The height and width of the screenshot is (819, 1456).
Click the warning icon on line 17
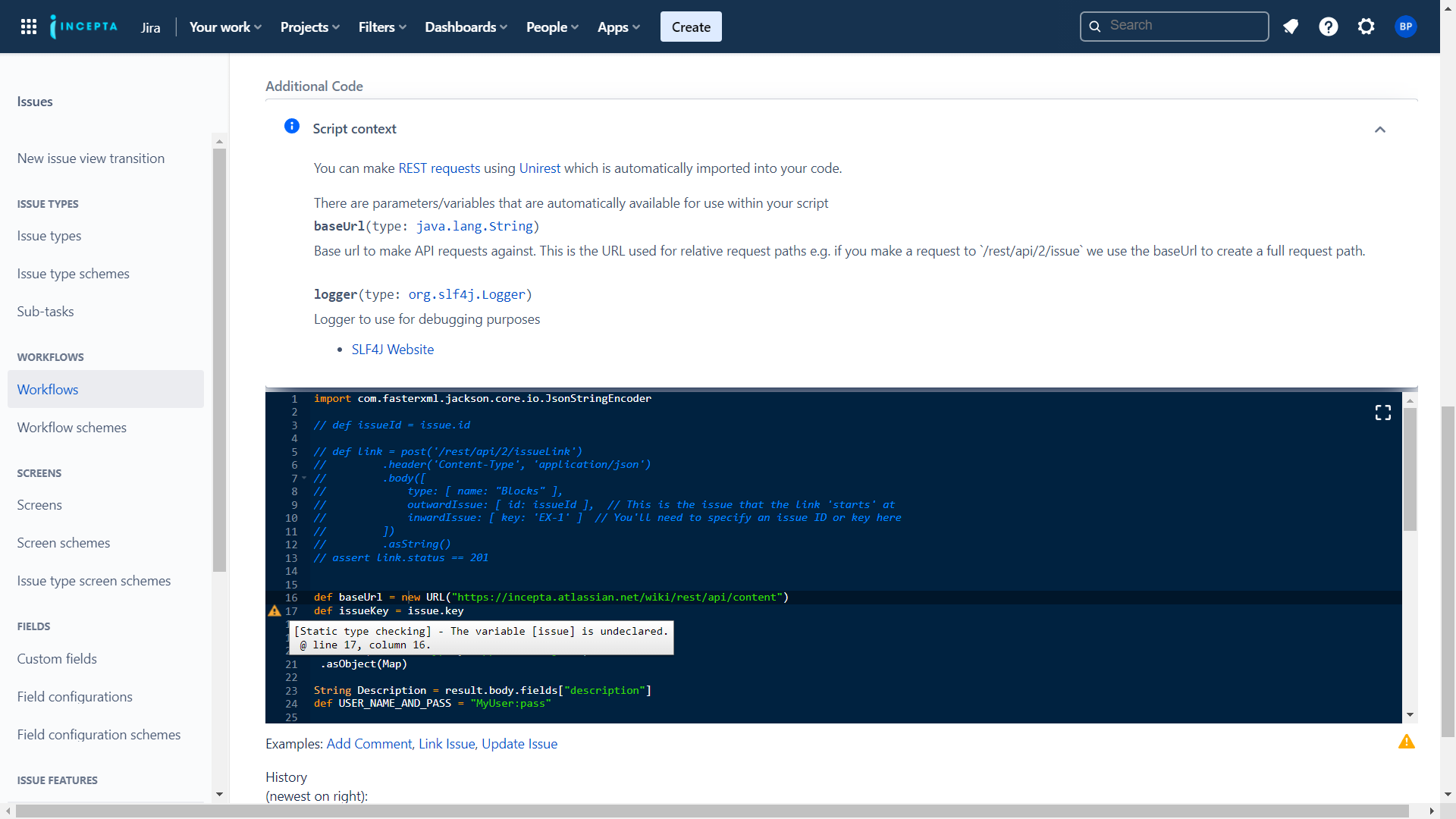[275, 611]
